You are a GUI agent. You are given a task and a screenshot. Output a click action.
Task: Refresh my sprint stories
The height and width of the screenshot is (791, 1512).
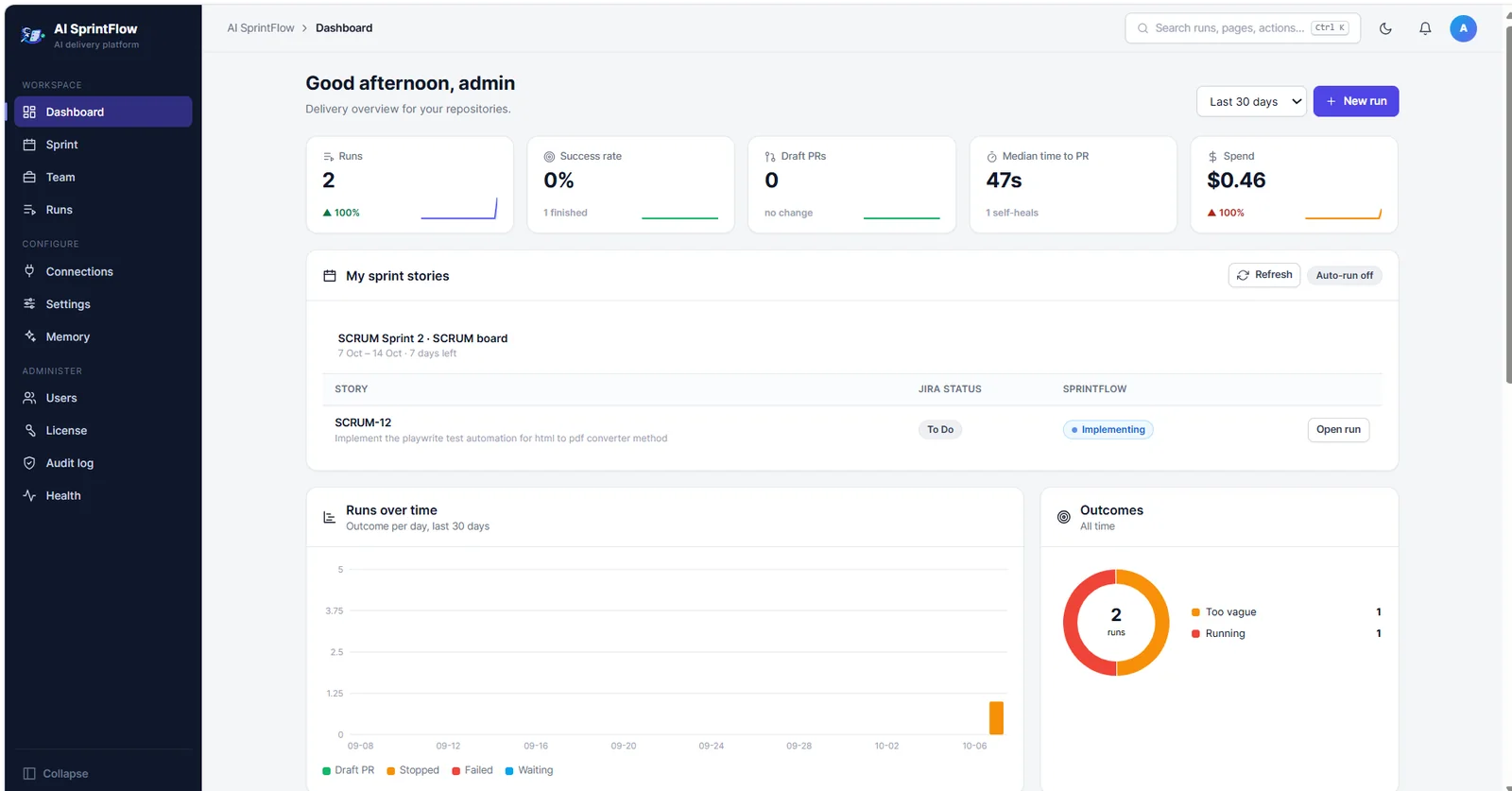point(1264,275)
